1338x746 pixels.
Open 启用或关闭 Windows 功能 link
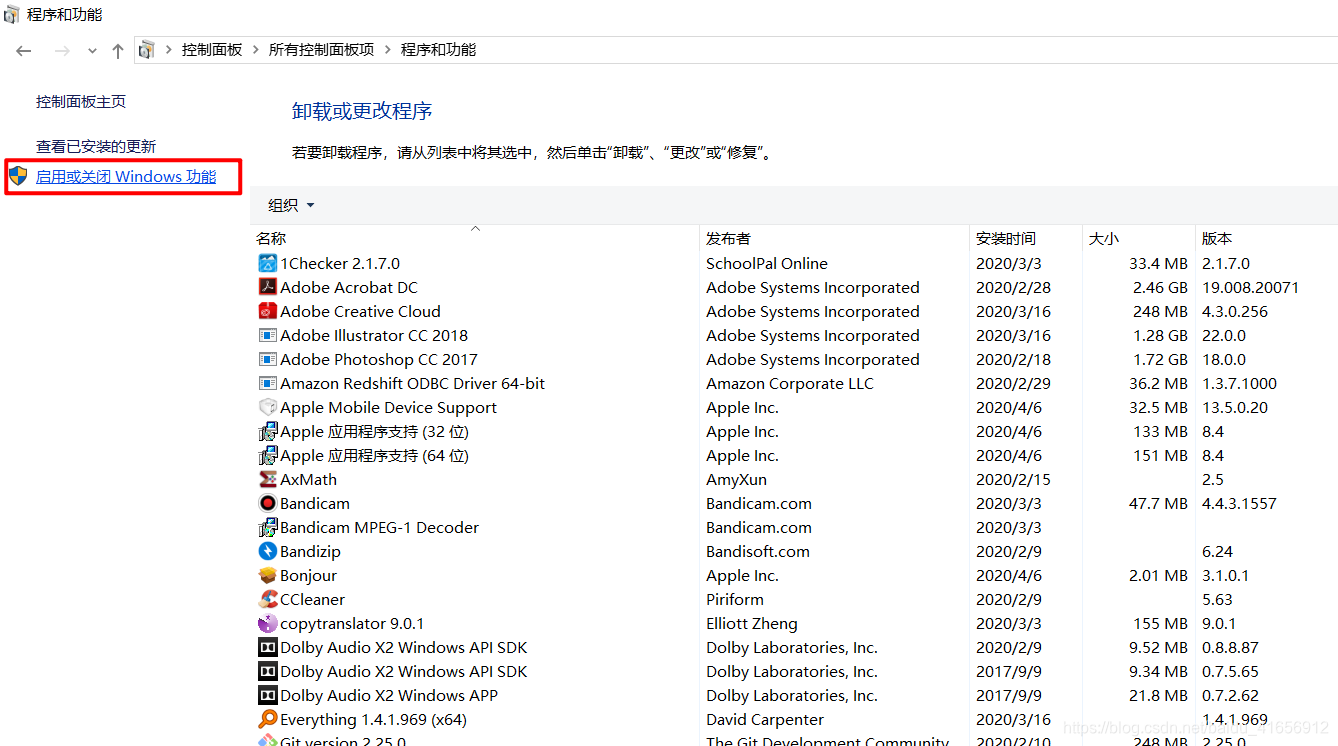coord(126,176)
